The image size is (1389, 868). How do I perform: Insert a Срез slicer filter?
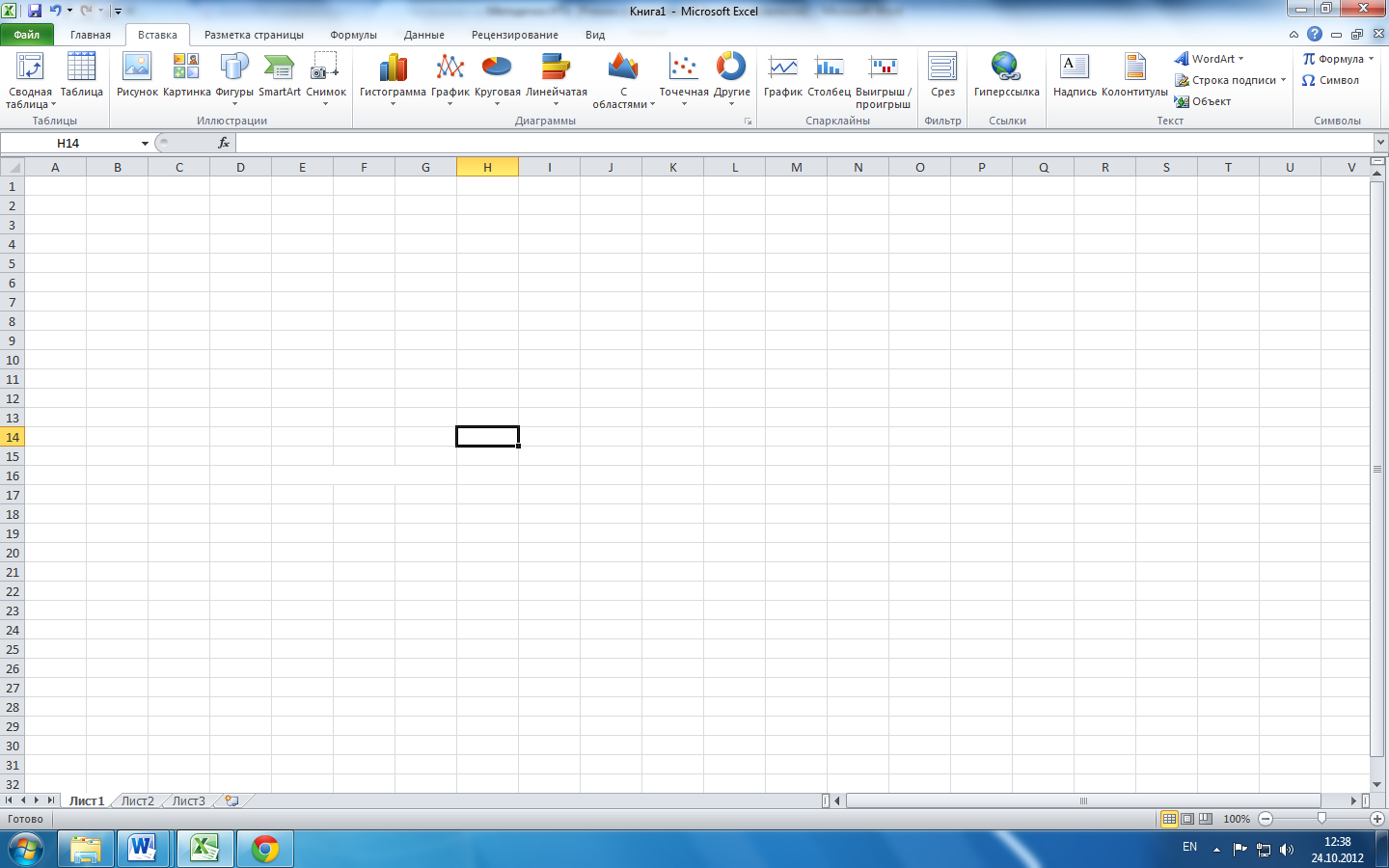click(x=942, y=75)
